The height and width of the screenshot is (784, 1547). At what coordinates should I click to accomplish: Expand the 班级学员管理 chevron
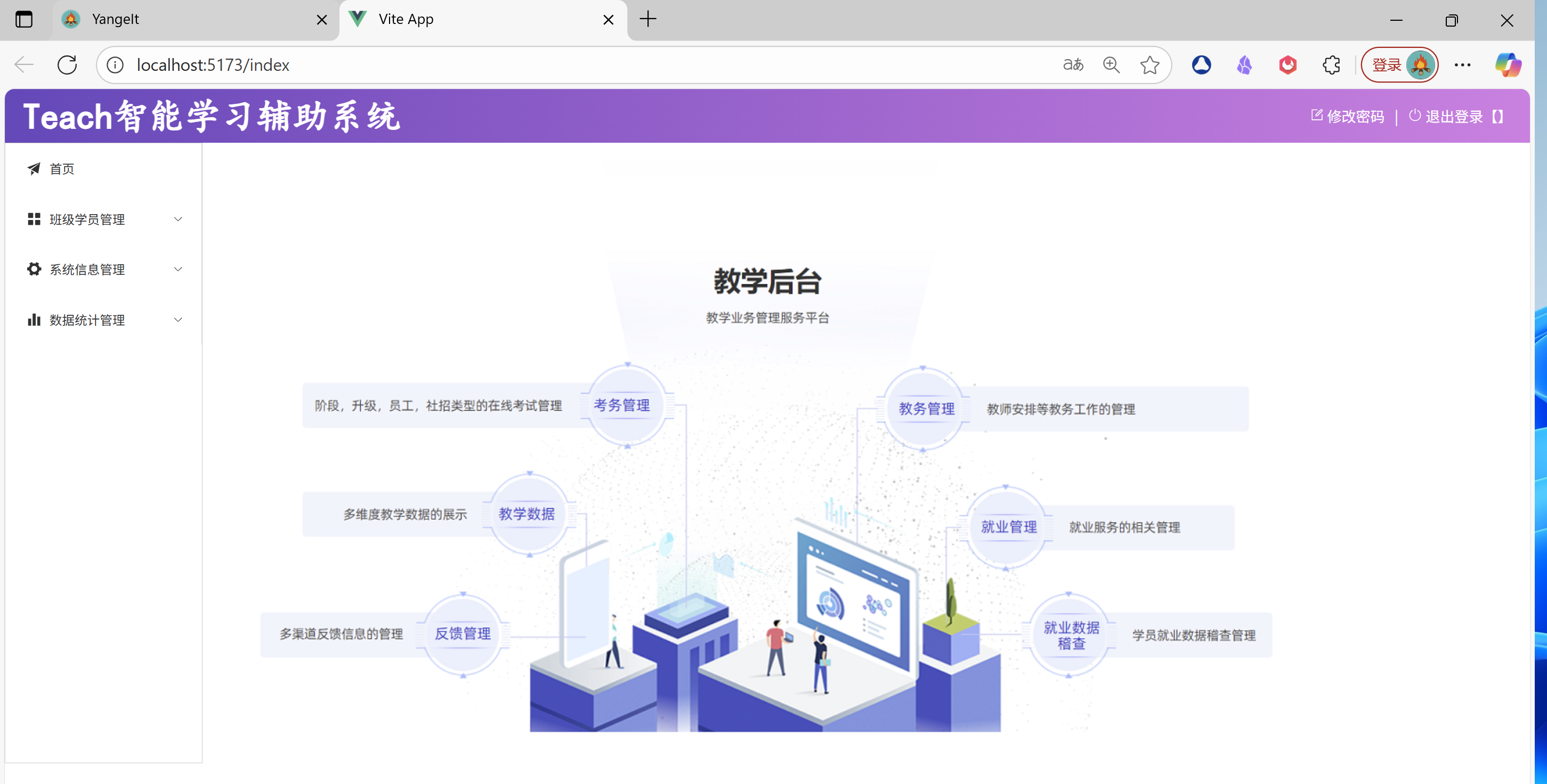click(178, 219)
